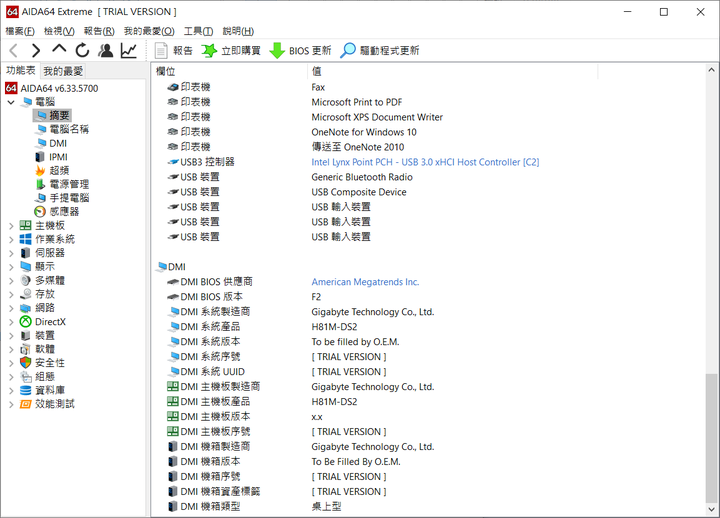Click BIOS 更新 green arrow button
This screenshot has height=518, width=720.
coord(300,51)
